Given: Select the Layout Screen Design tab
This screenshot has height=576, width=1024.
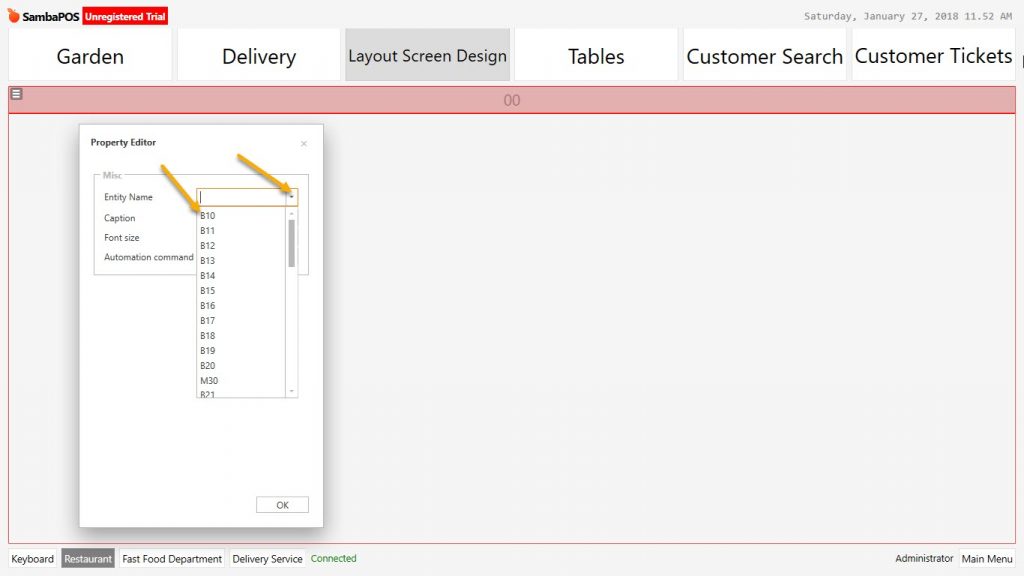Looking at the screenshot, I should (427, 56).
